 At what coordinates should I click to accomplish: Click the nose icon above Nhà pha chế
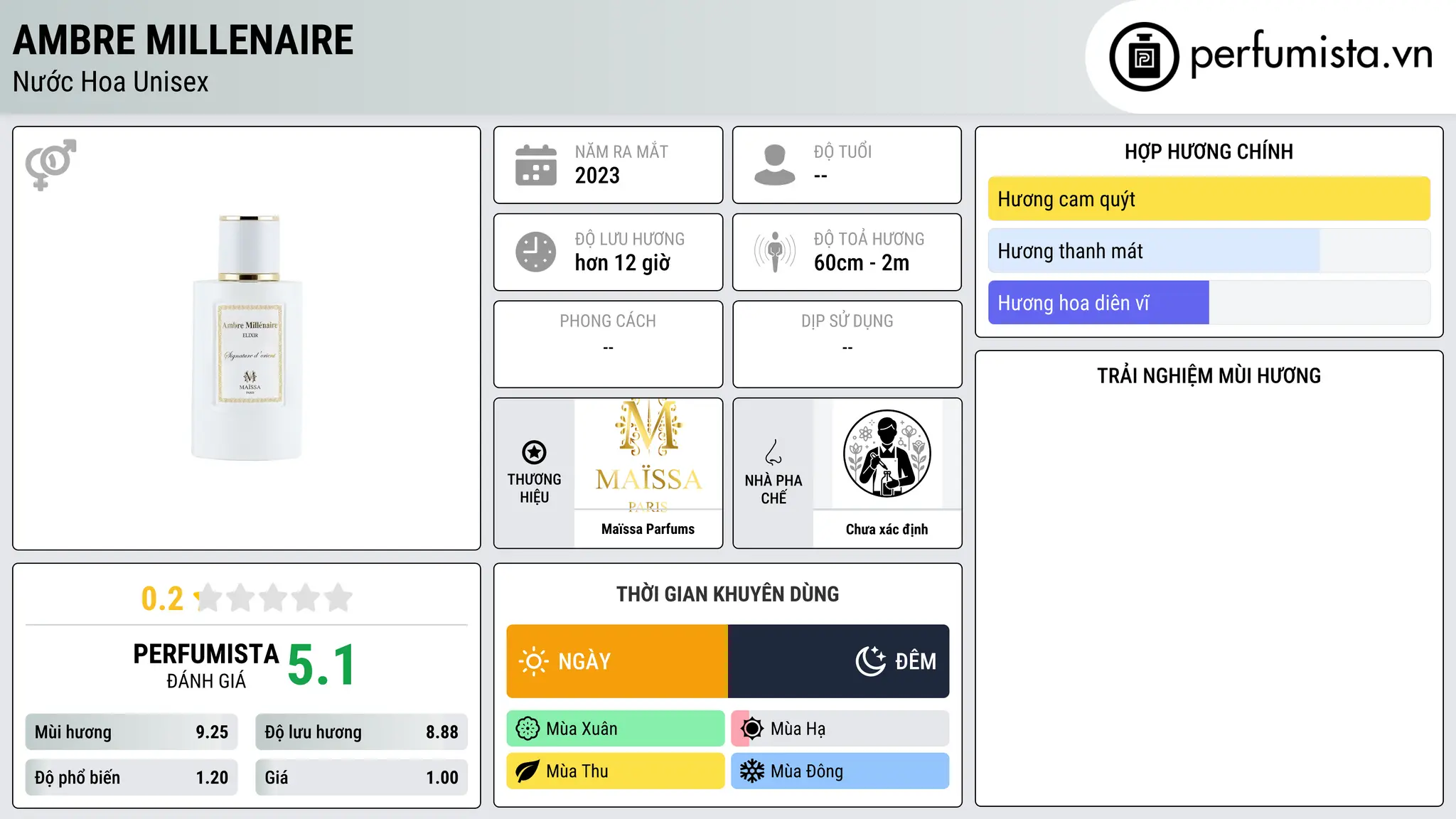773,452
